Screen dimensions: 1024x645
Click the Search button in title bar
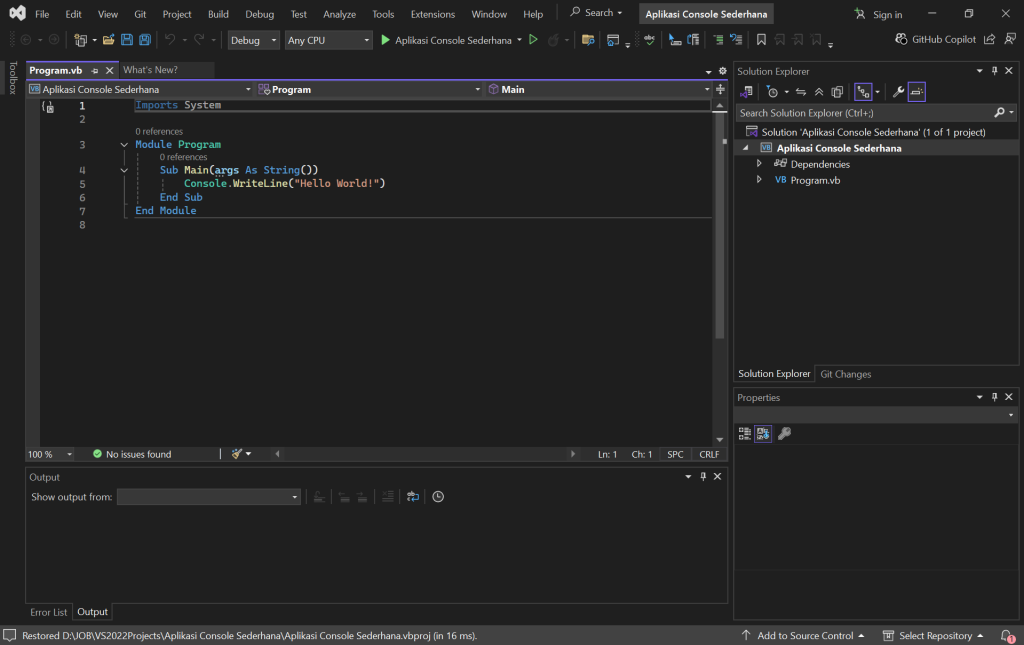click(x=596, y=13)
